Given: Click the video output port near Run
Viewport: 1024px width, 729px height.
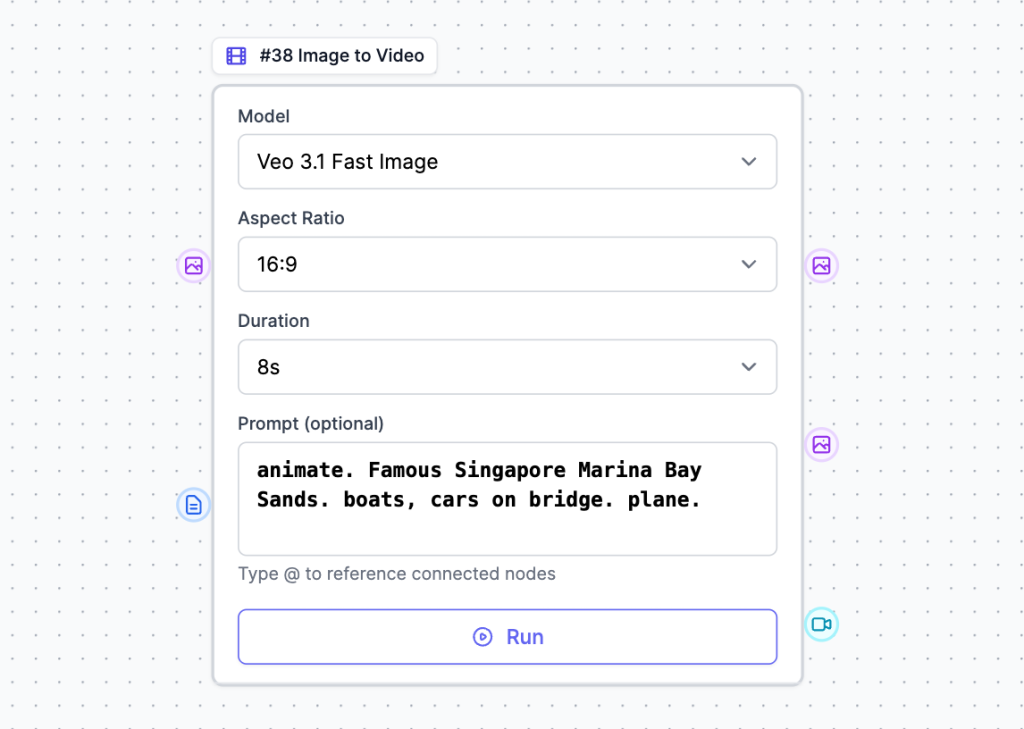Looking at the screenshot, I should tap(821, 625).
